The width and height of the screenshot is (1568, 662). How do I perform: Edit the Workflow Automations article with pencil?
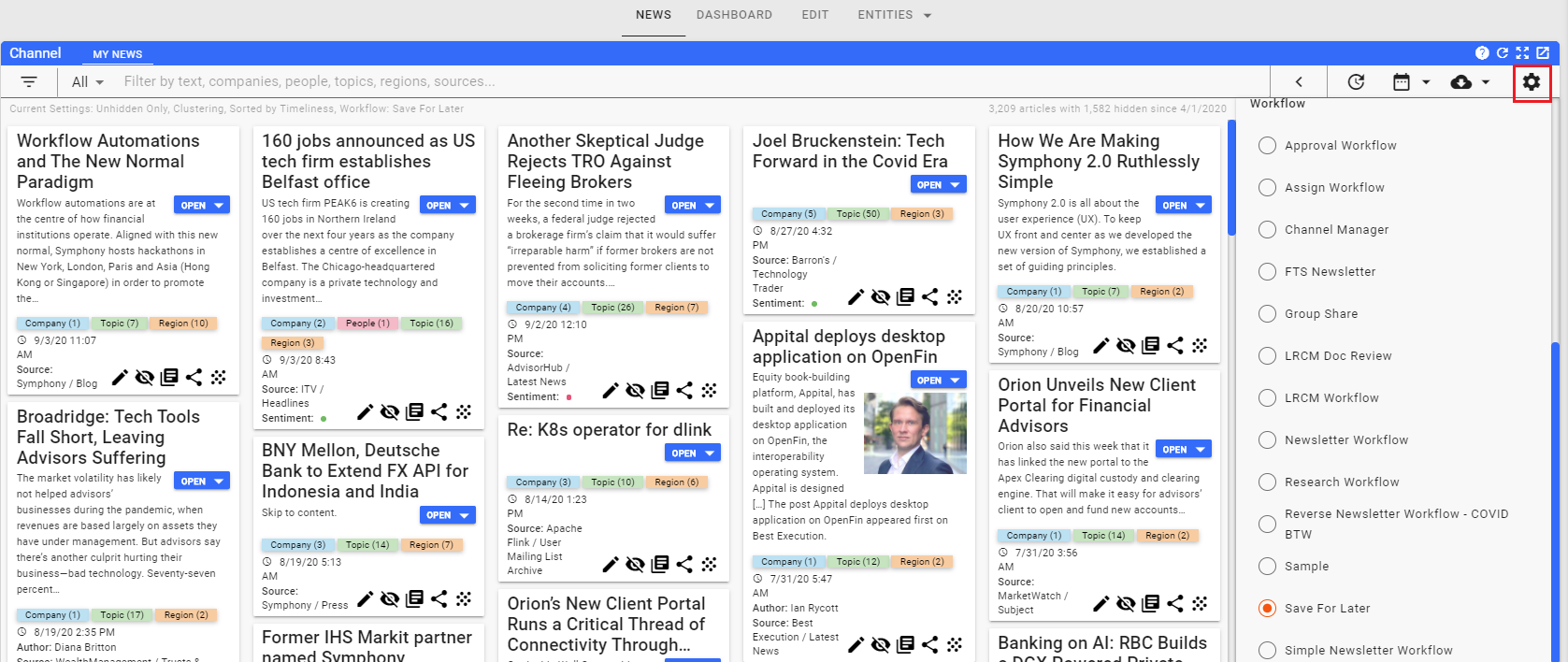(120, 377)
